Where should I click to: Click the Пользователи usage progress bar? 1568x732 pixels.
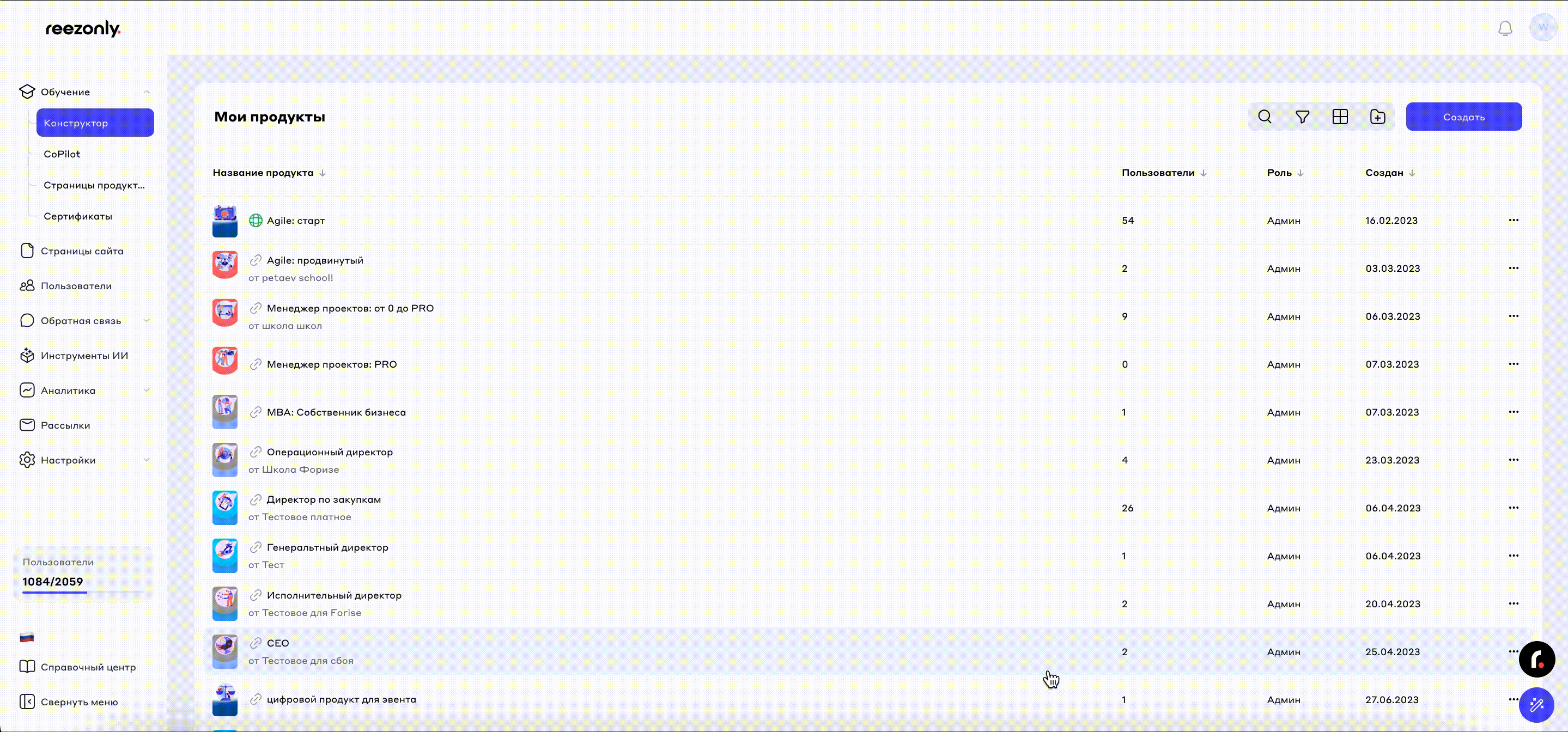click(x=83, y=592)
